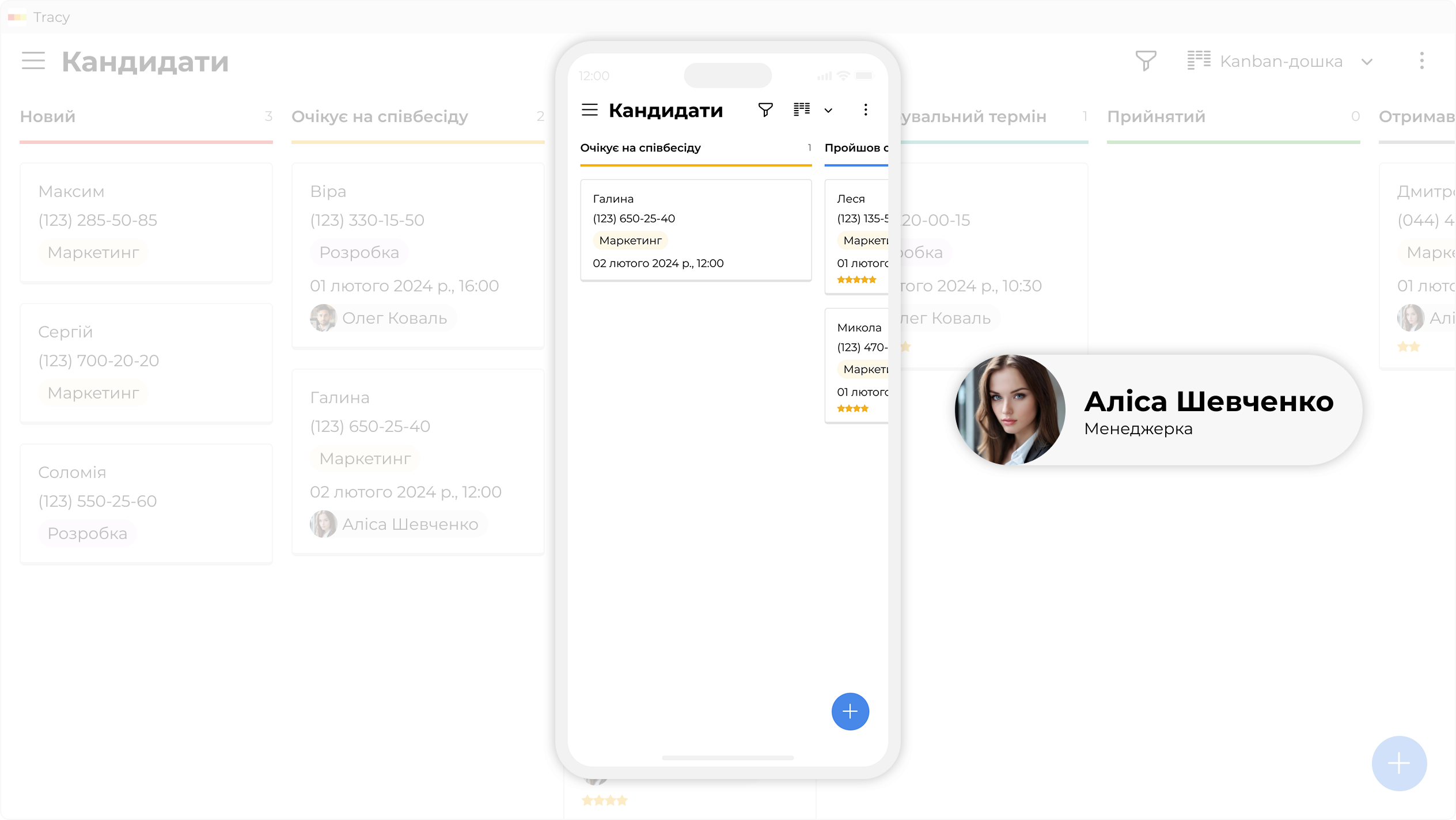The height and width of the screenshot is (820, 1456).
Task: Click the star rating on Леся phone card
Action: (x=856, y=280)
